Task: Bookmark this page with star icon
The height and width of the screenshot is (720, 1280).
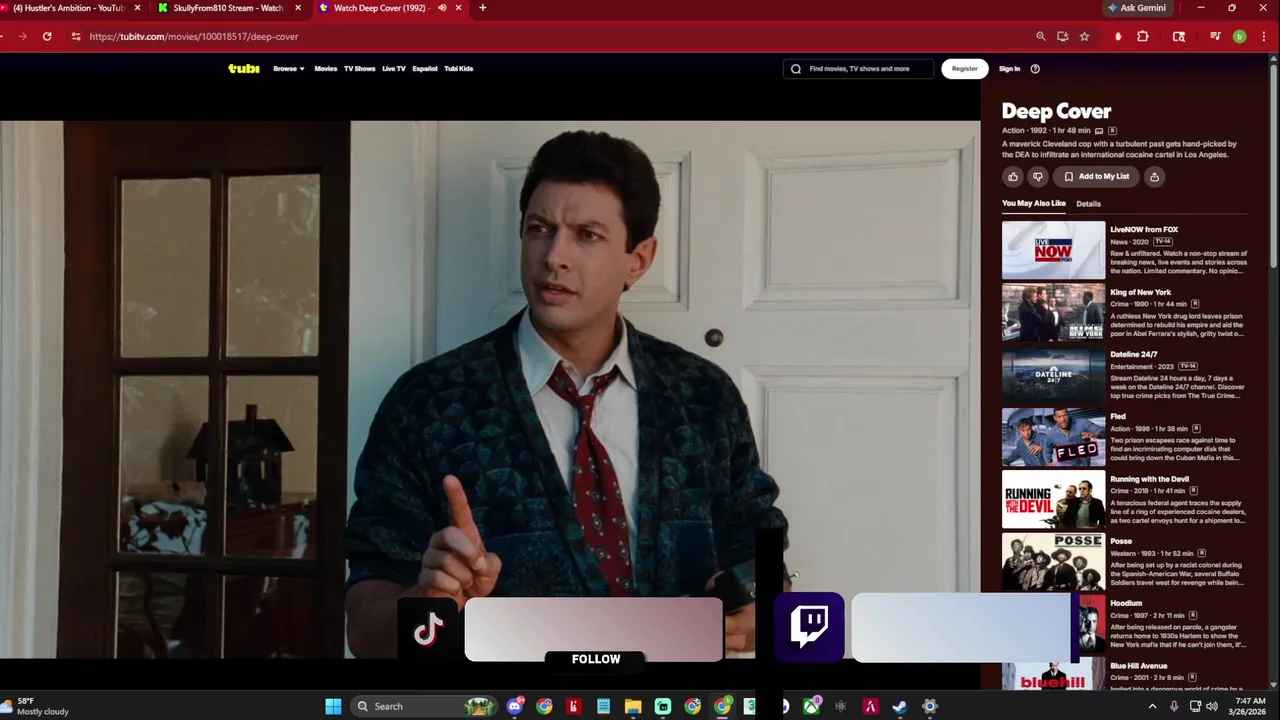Action: [x=1084, y=36]
